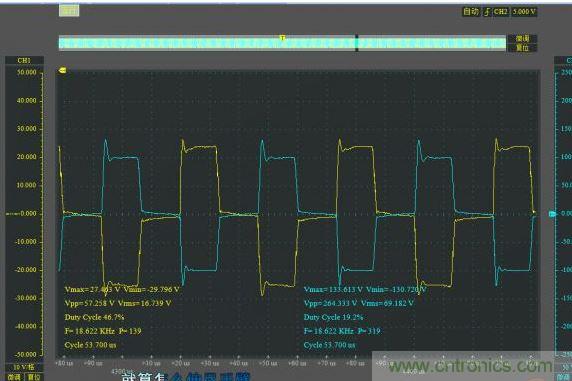Click the 复位 button right of overview bar
The height and width of the screenshot is (381, 572).
coord(522,48)
